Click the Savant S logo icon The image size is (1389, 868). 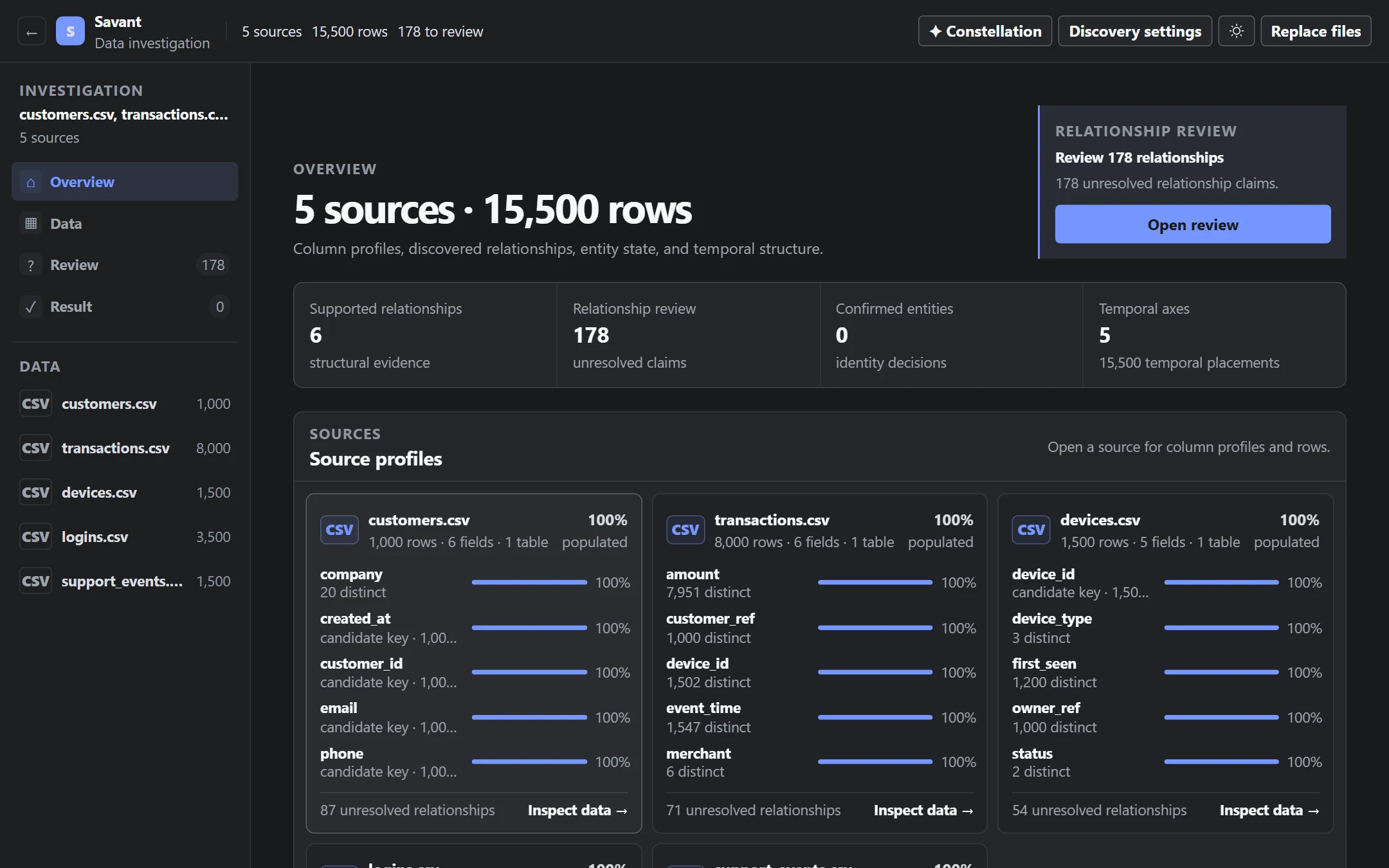tap(70, 32)
